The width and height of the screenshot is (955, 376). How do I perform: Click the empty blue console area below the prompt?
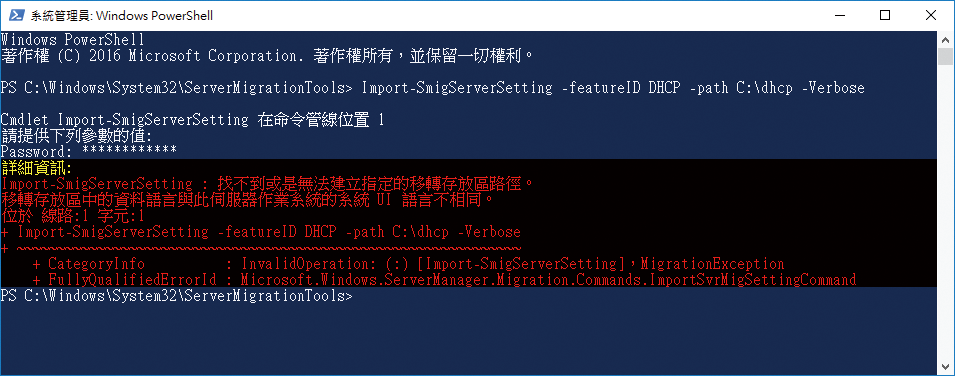(x=469, y=338)
